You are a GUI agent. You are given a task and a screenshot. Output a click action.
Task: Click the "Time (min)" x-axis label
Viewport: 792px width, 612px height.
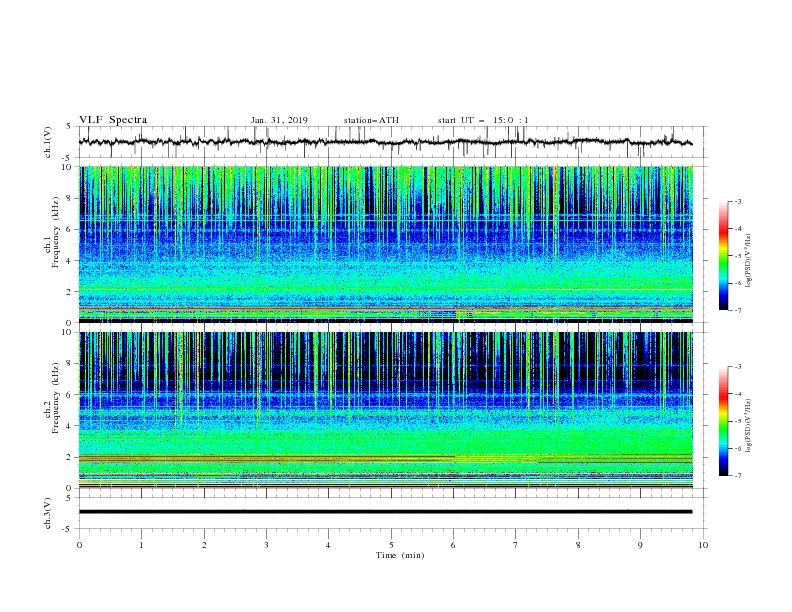click(x=400, y=555)
